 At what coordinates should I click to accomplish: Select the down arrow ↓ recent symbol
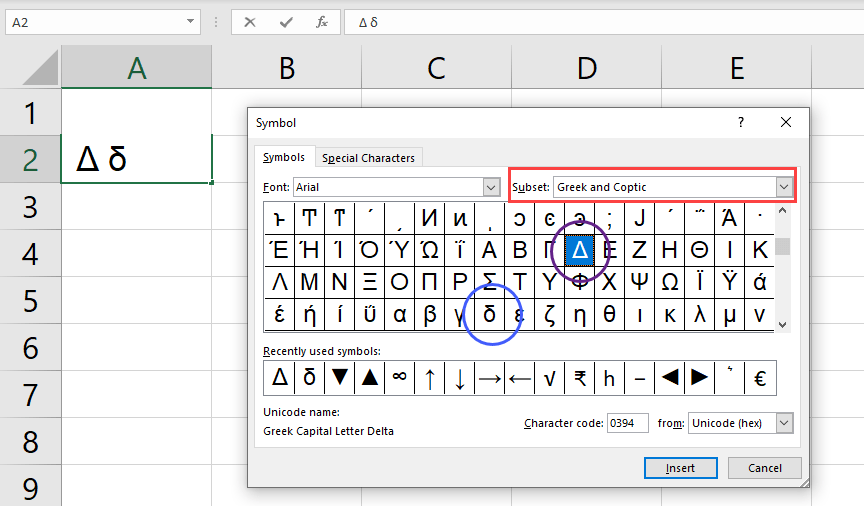point(460,378)
